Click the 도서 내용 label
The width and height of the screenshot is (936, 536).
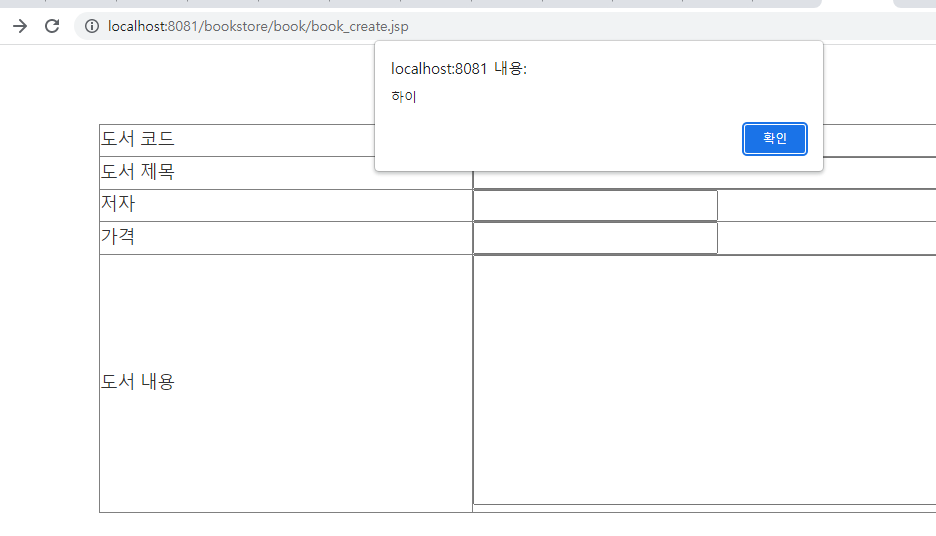coord(138,381)
